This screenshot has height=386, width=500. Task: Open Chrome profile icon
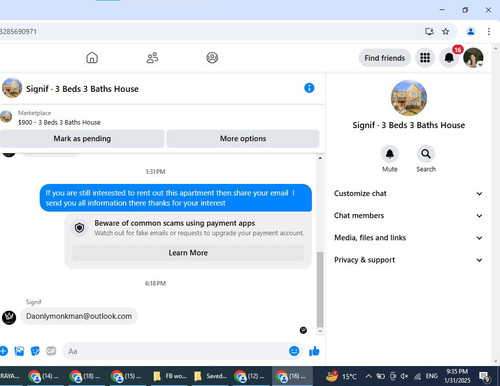point(471,31)
